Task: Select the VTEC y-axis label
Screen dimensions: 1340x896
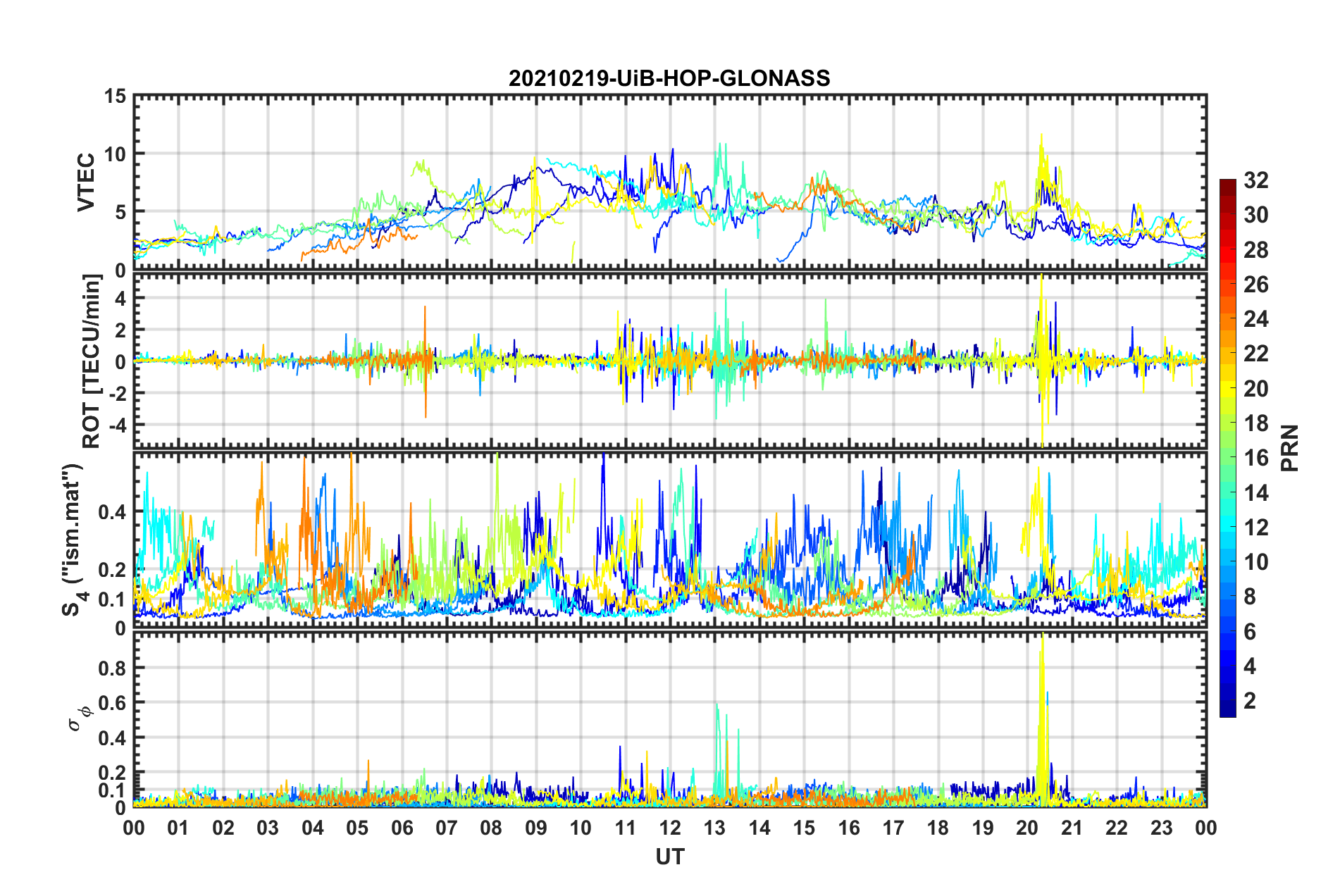Action: pos(86,182)
